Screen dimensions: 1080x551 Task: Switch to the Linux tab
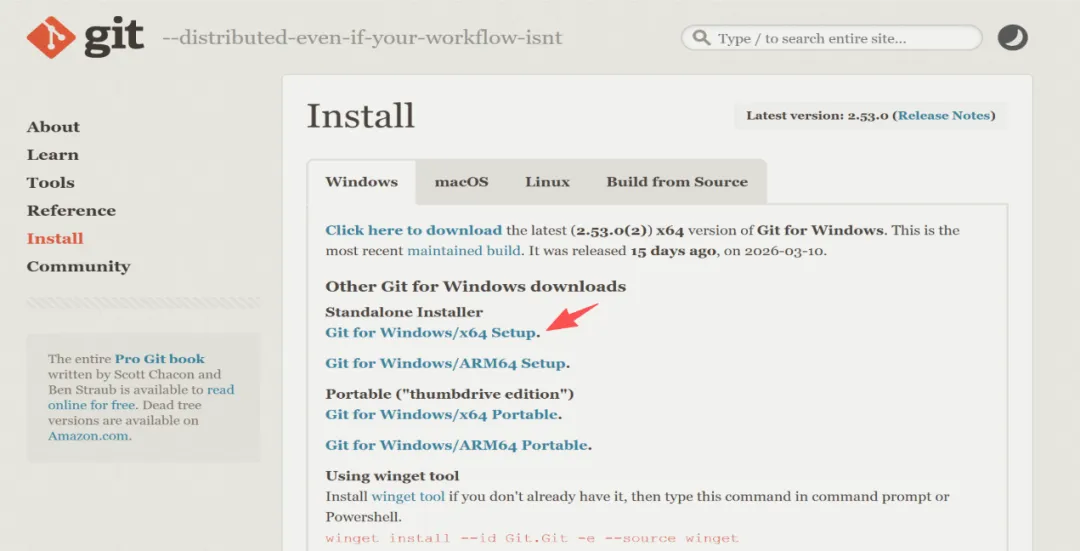click(548, 182)
